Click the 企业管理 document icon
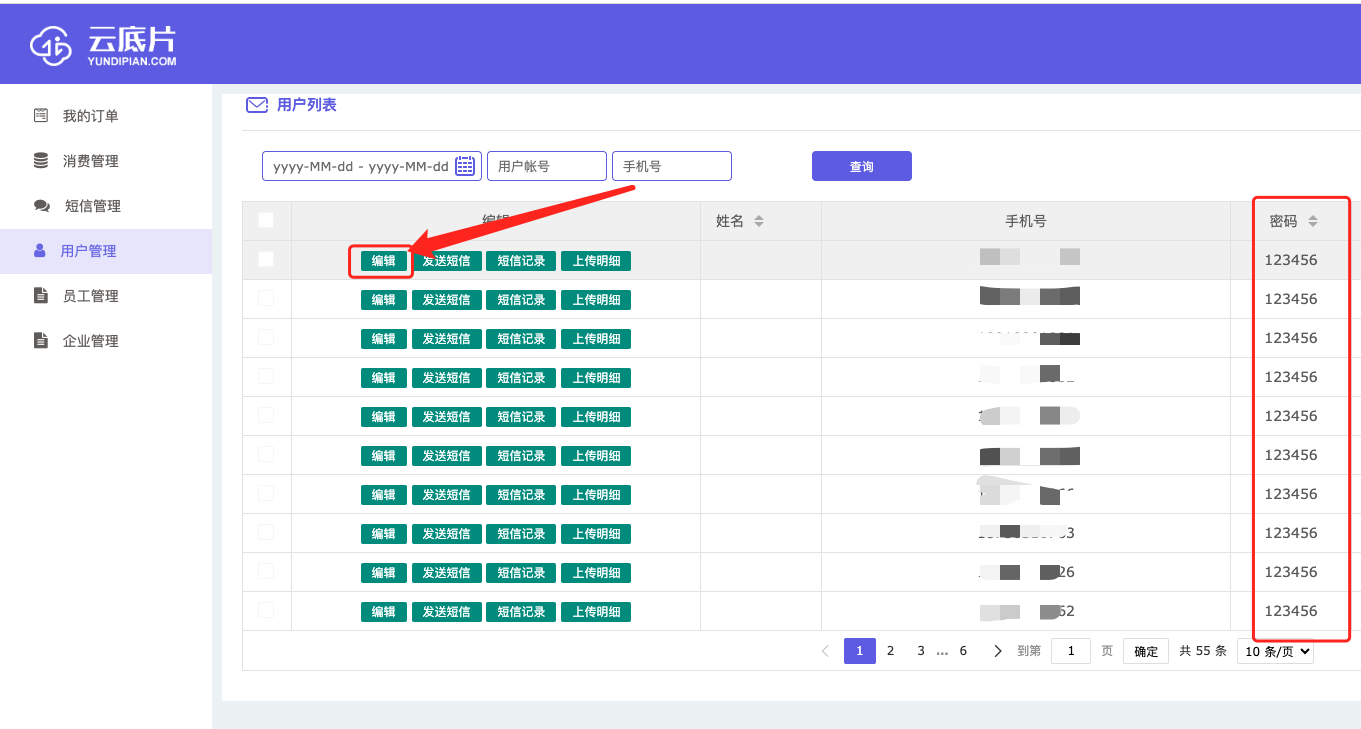The height and width of the screenshot is (729, 1361). [x=41, y=341]
